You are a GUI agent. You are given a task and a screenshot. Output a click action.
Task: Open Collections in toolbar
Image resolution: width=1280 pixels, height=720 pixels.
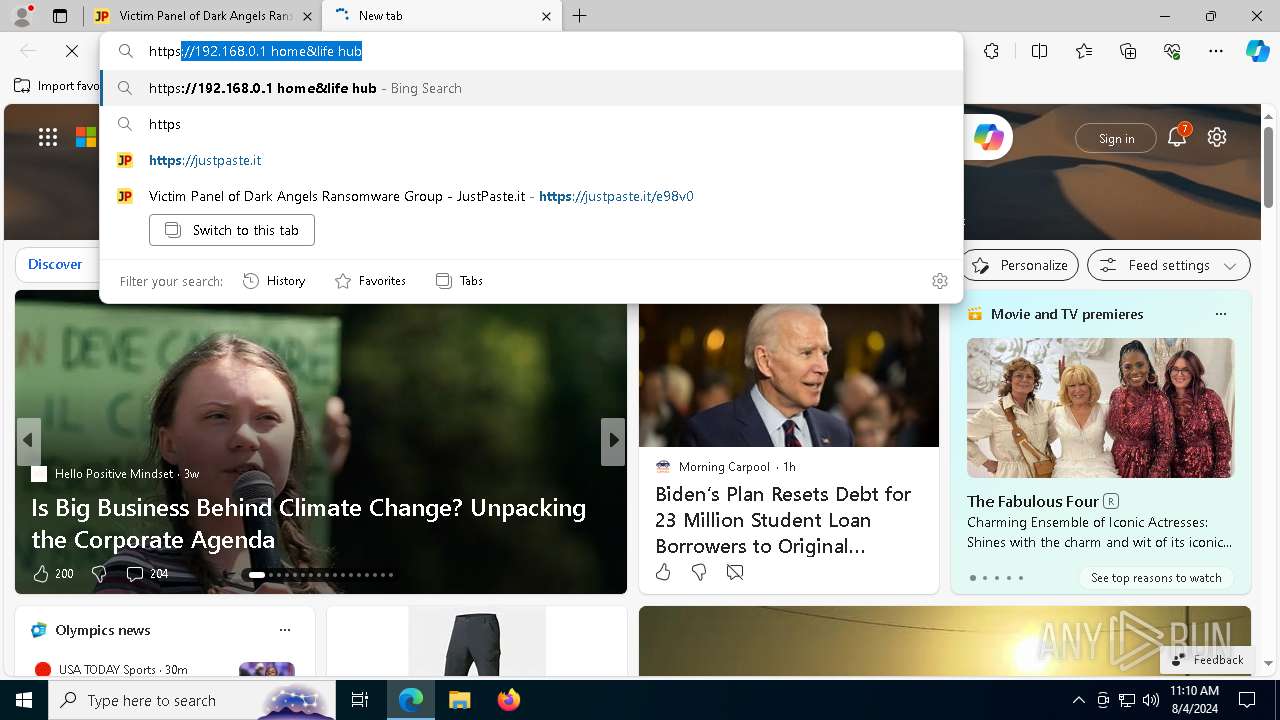coord(1128,51)
